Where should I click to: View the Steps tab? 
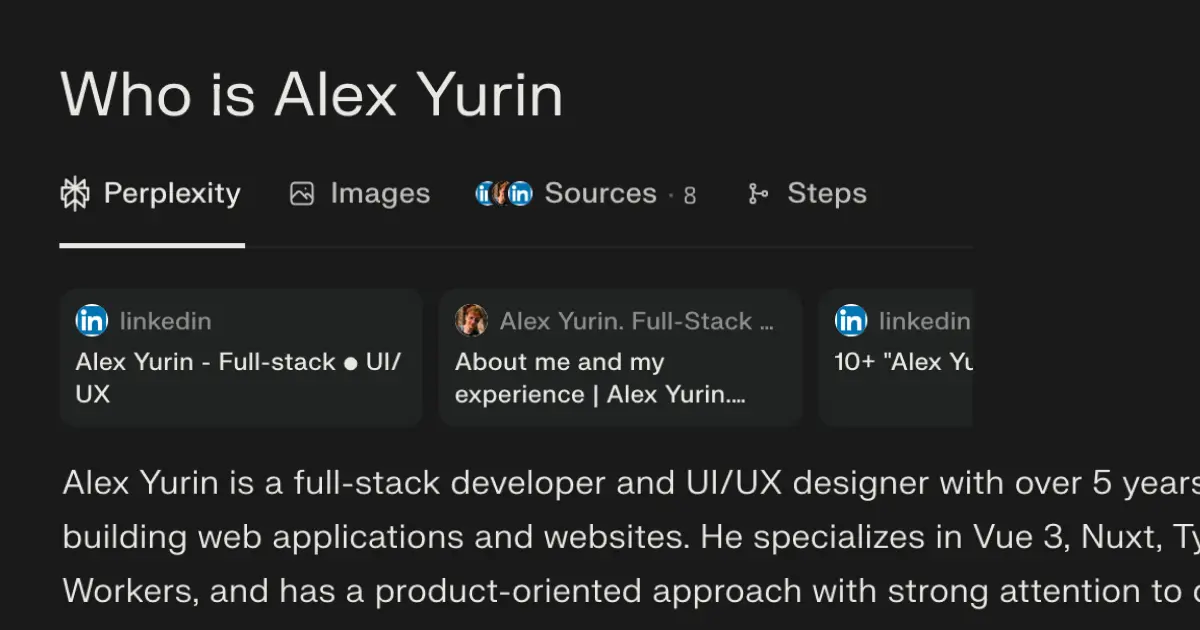tap(826, 194)
